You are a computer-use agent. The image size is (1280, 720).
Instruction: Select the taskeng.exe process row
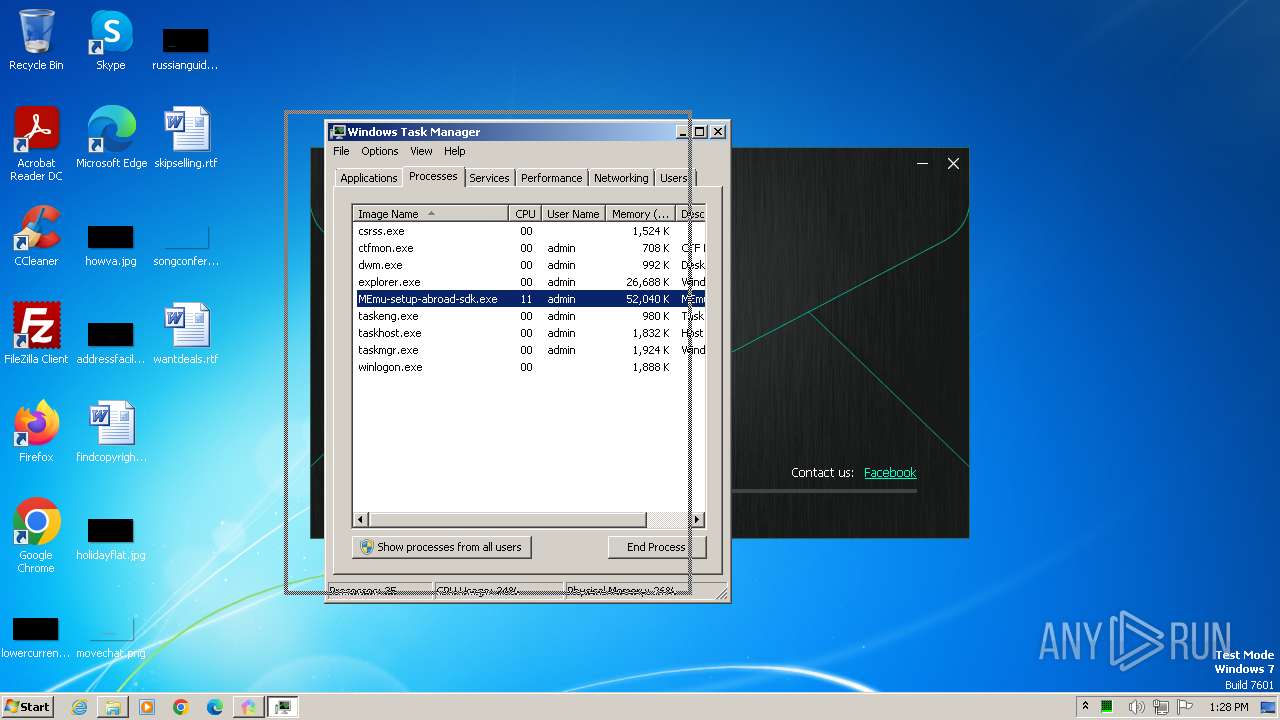point(530,316)
